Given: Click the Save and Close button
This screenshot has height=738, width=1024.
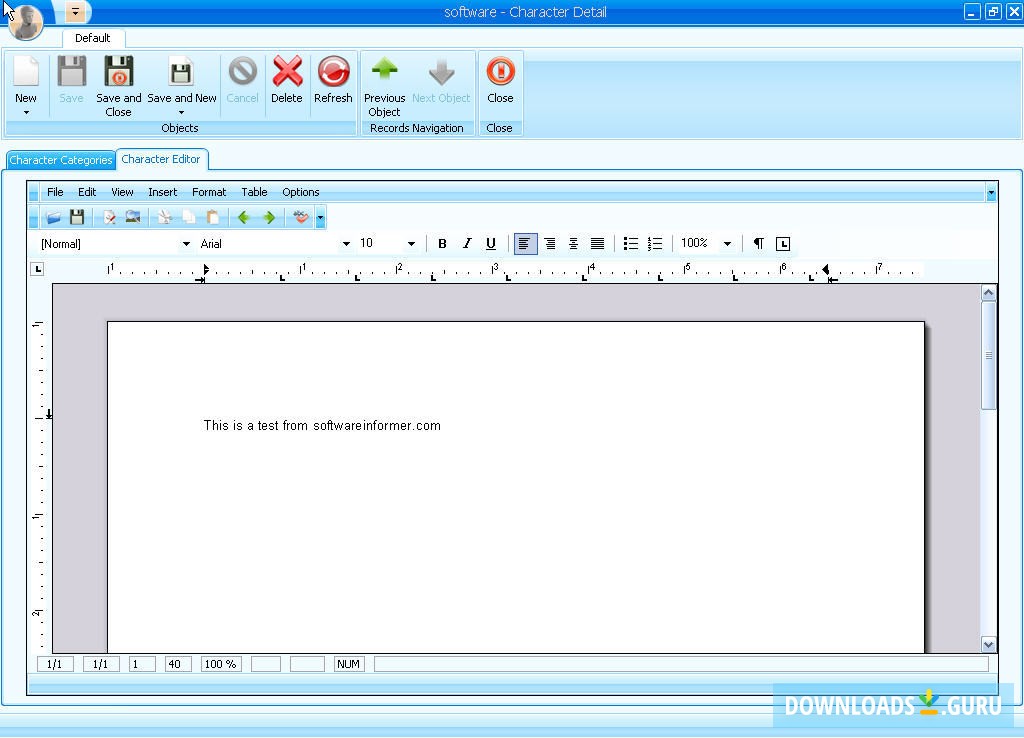Looking at the screenshot, I should [x=118, y=86].
